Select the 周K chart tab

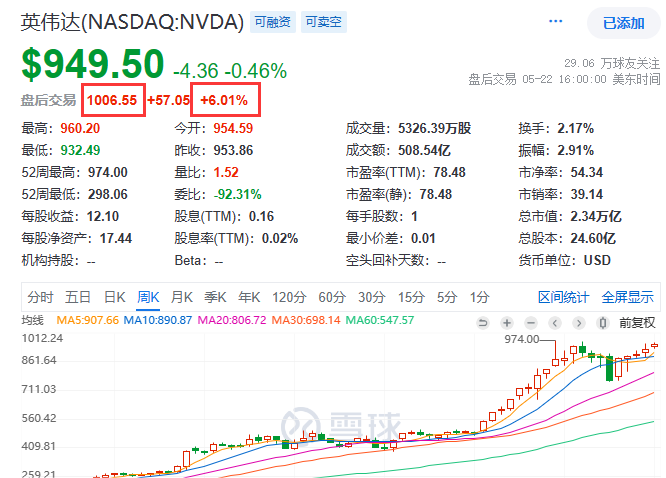(x=148, y=297)
